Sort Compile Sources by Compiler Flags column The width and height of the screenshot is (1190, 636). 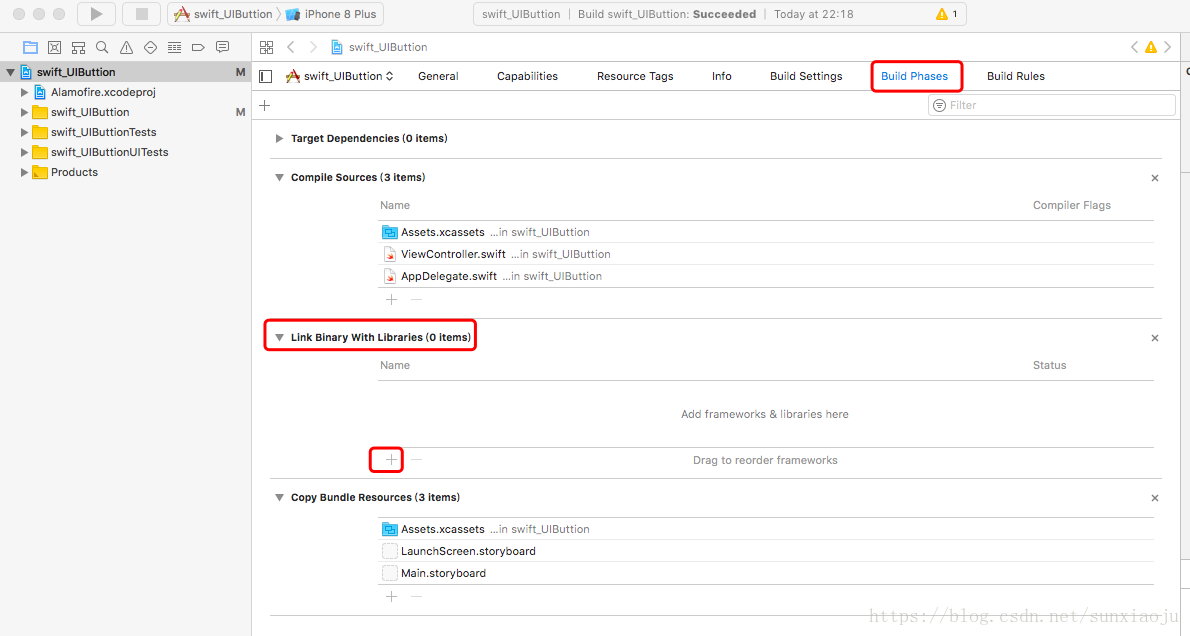pyautogui.click(x=1072, y=205)
